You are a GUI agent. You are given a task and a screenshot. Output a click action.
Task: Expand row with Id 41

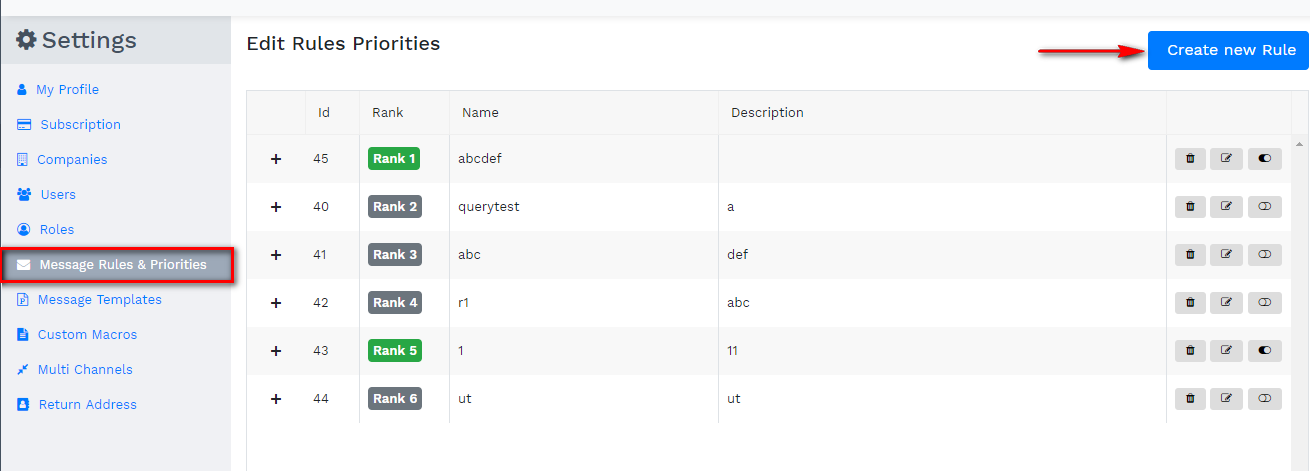[x=276, y=255]
